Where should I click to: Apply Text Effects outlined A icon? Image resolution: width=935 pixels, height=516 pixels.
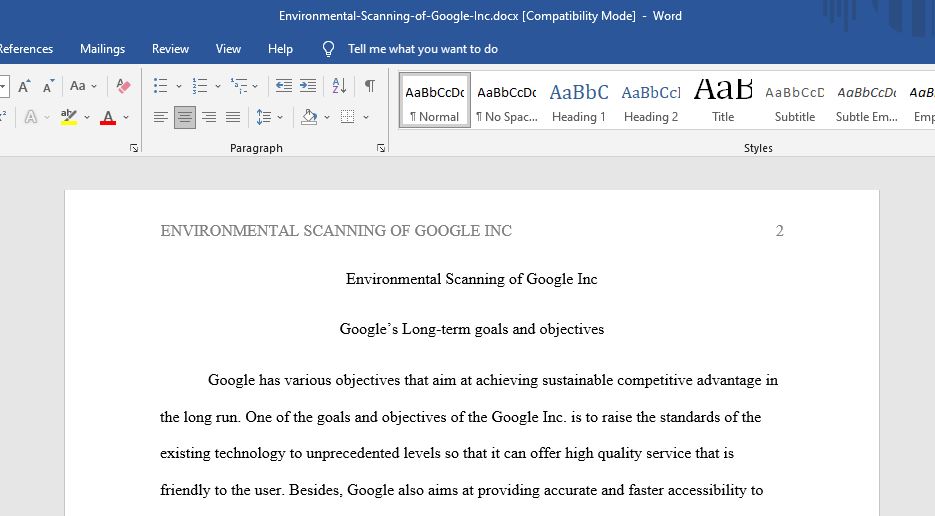(30, 117)
